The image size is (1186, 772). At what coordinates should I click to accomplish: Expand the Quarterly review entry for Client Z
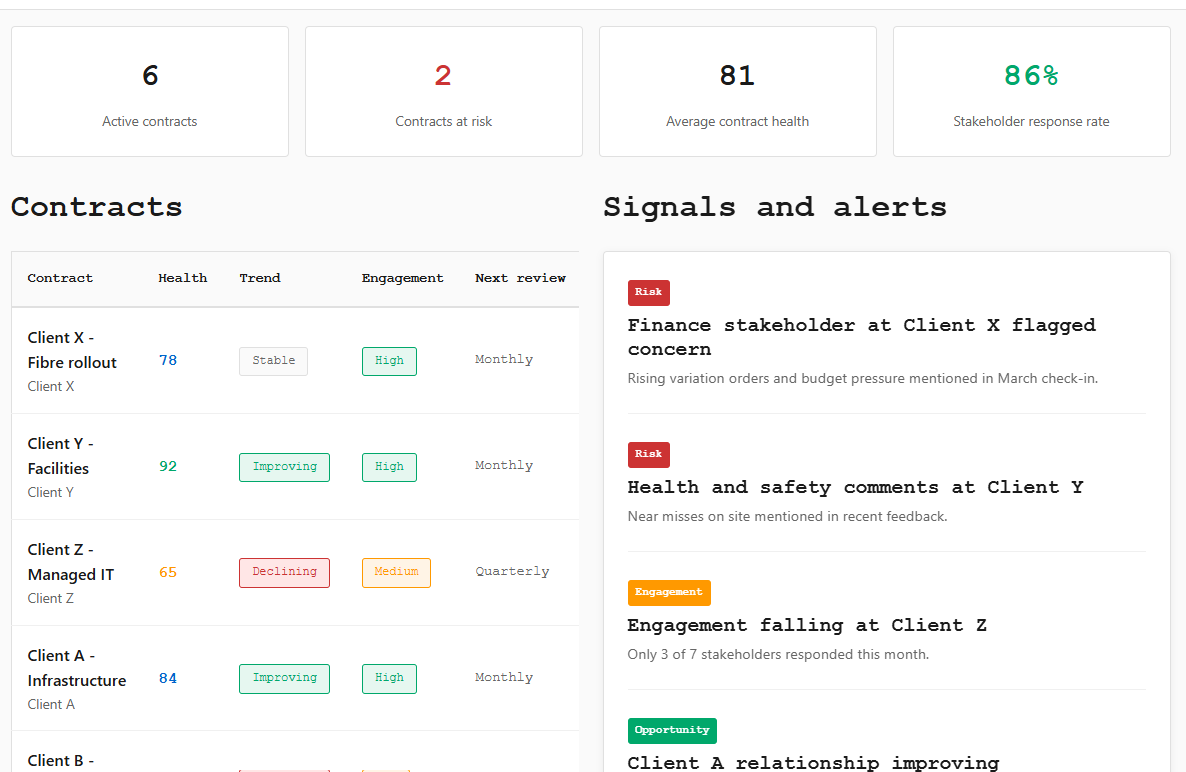click(x=512, y=570)
